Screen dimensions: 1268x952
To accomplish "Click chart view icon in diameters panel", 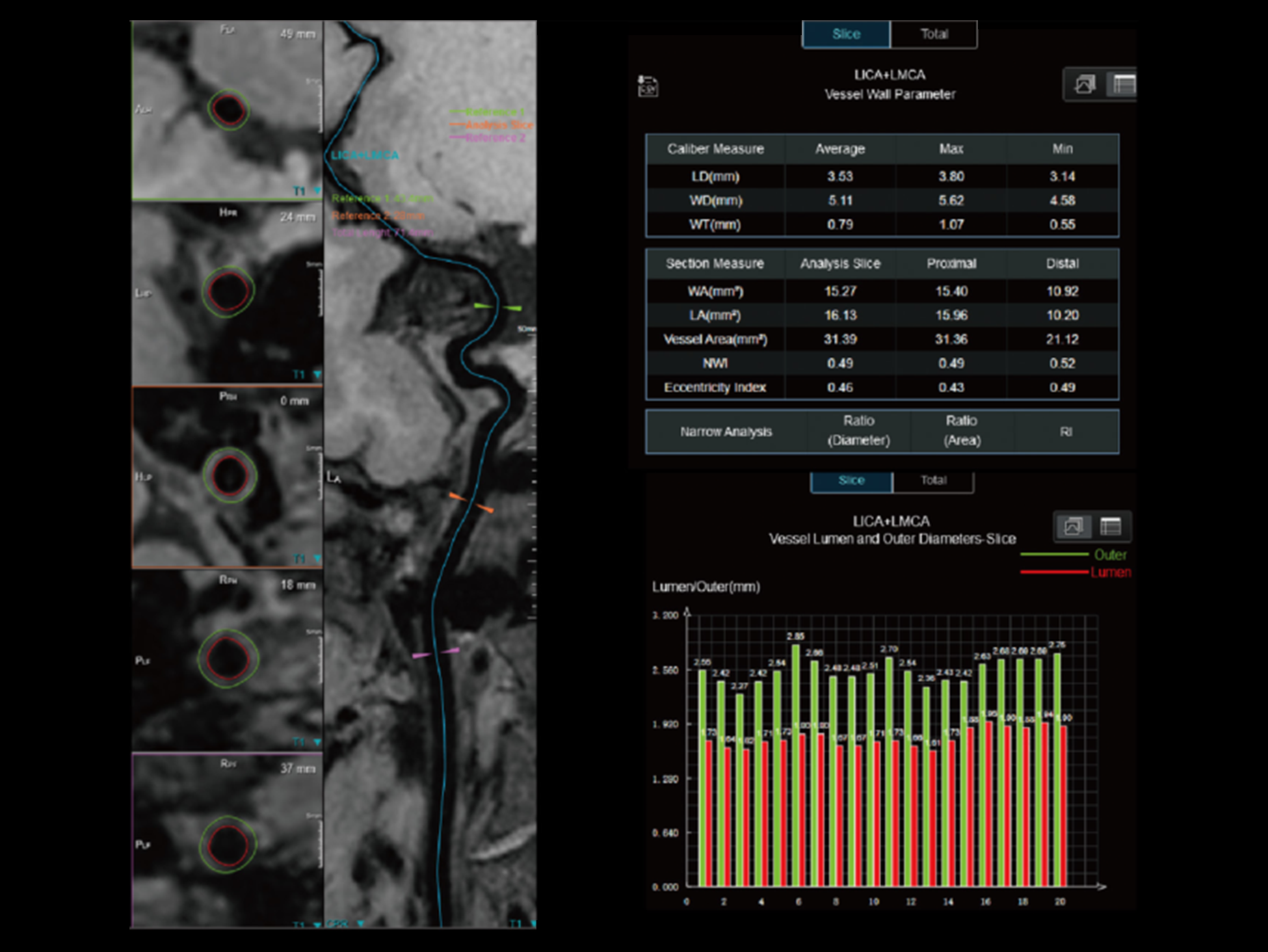I will 1073,526.
